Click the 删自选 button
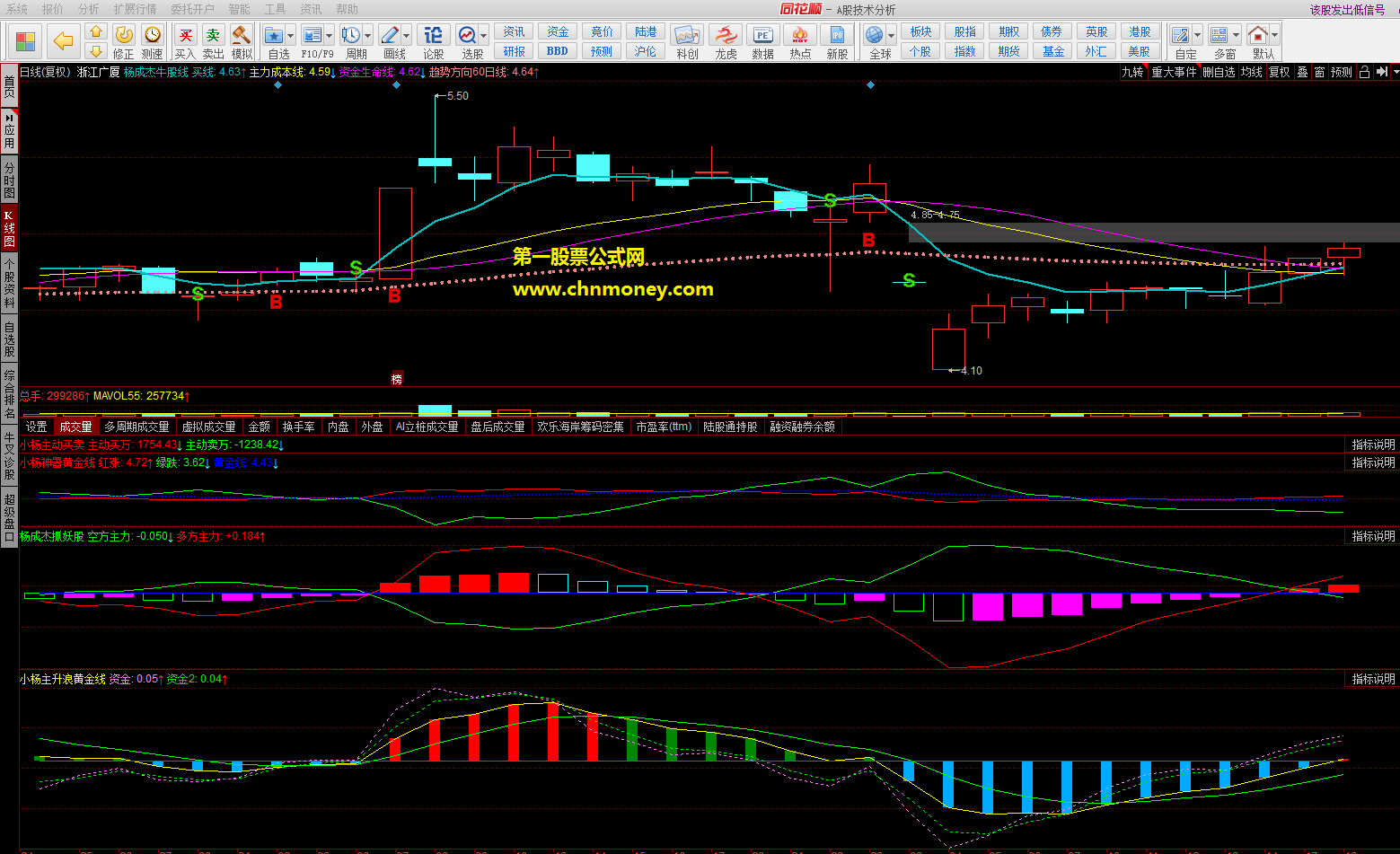The image size is (1400, 854). (x=1219, y=72)
